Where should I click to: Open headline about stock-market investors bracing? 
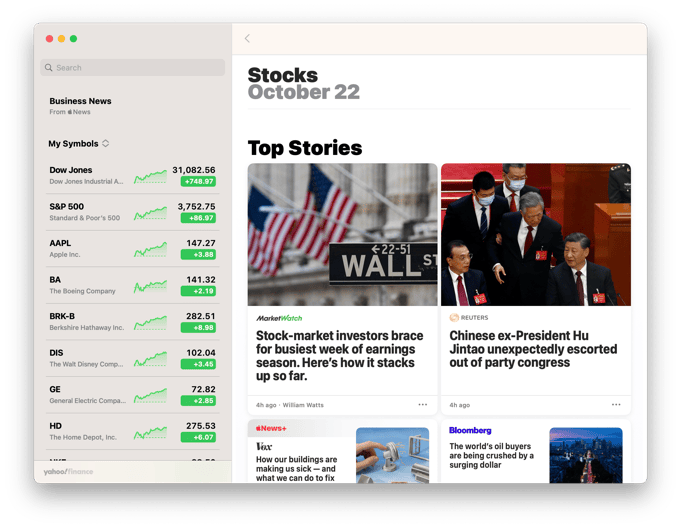click(x=340, y=356)
